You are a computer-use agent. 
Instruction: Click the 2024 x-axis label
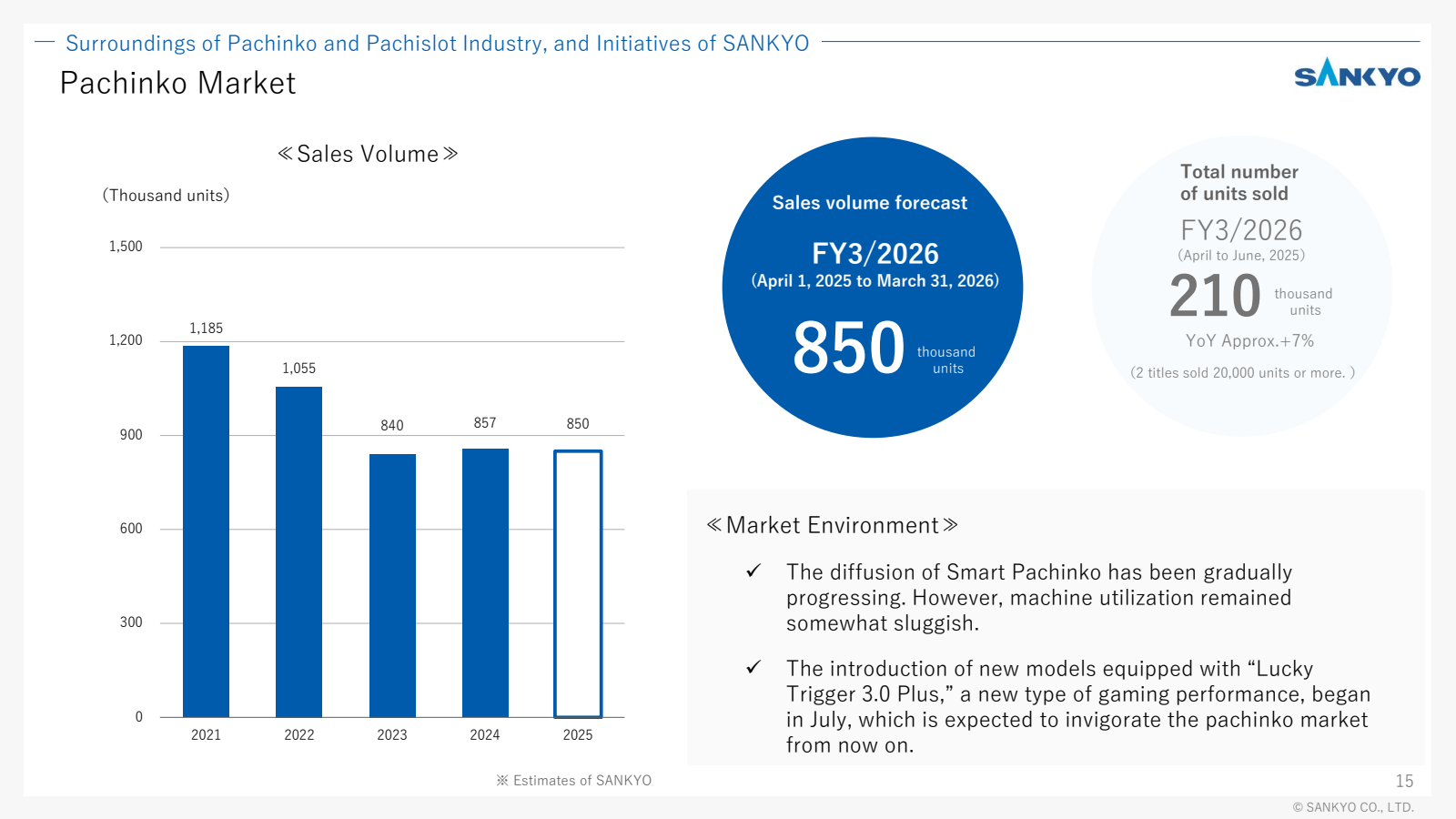pyautogui.click(x=485, y=735)
